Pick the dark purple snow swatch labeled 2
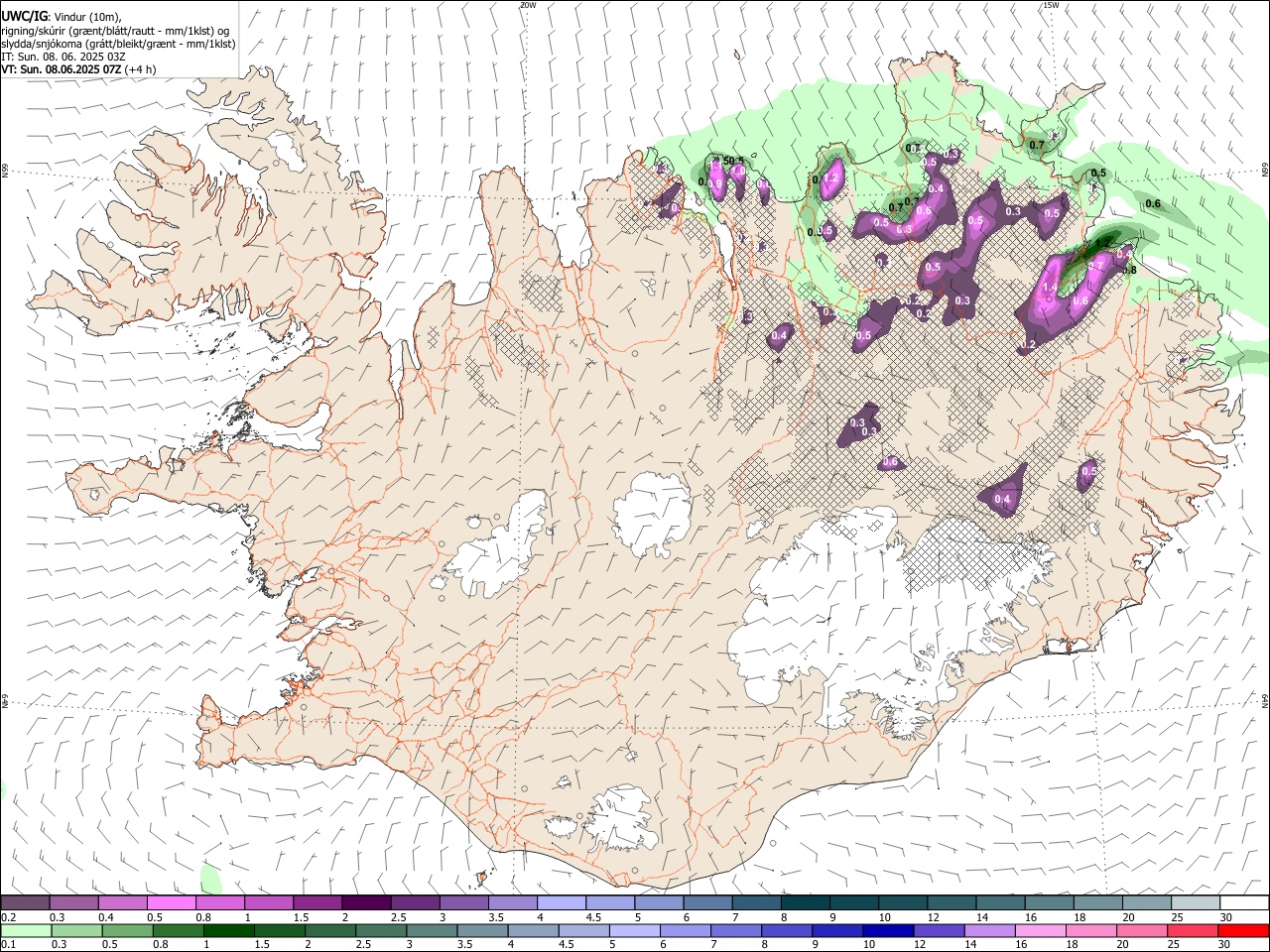 click(365, 902)
